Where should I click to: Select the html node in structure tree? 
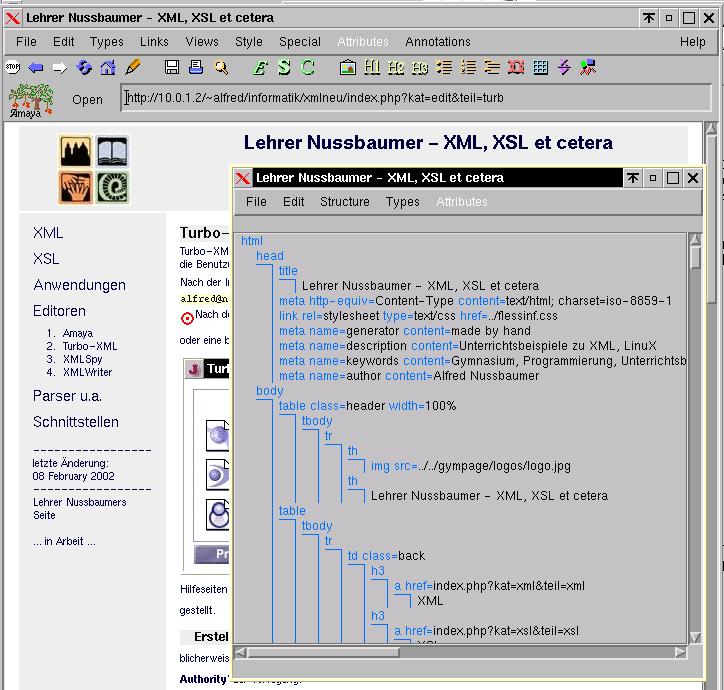click(252, 241)
